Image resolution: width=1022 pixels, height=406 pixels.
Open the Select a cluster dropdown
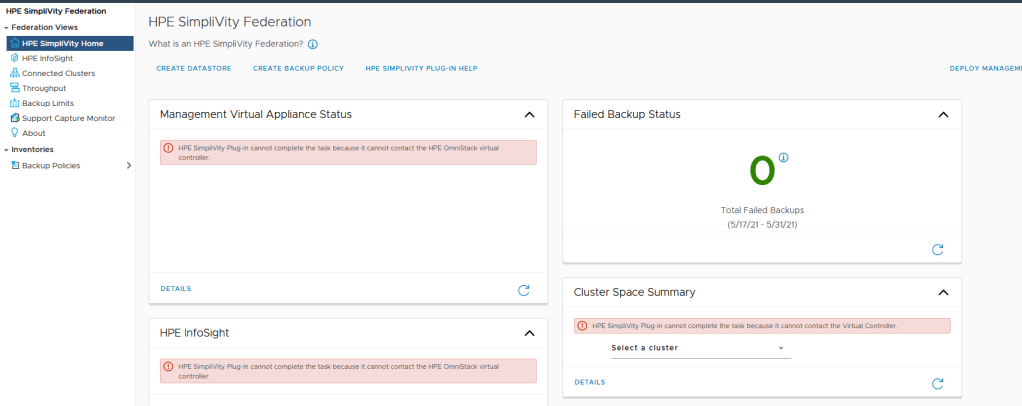pos(700,348)
